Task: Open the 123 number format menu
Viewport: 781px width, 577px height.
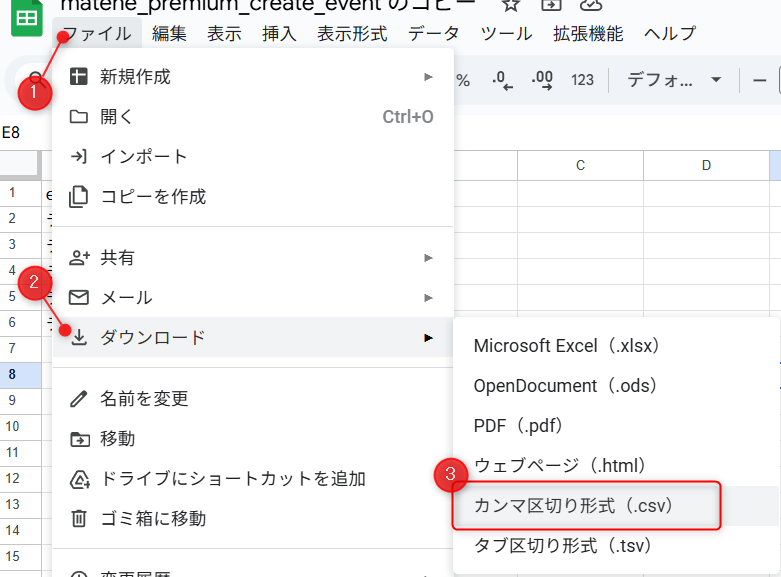Action: pos(582,80)
